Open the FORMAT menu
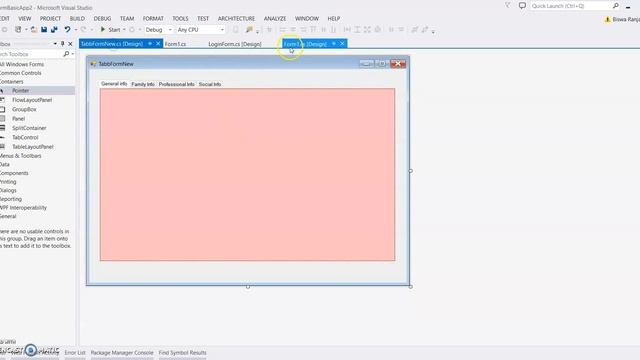The image size is (640, 360). click(153, 18)
